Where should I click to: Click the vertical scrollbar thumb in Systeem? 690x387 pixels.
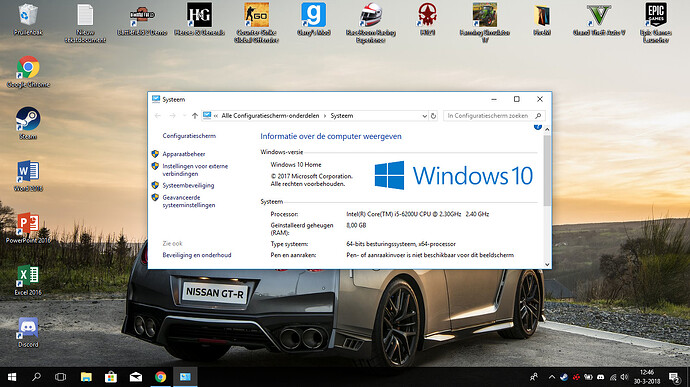547,170
